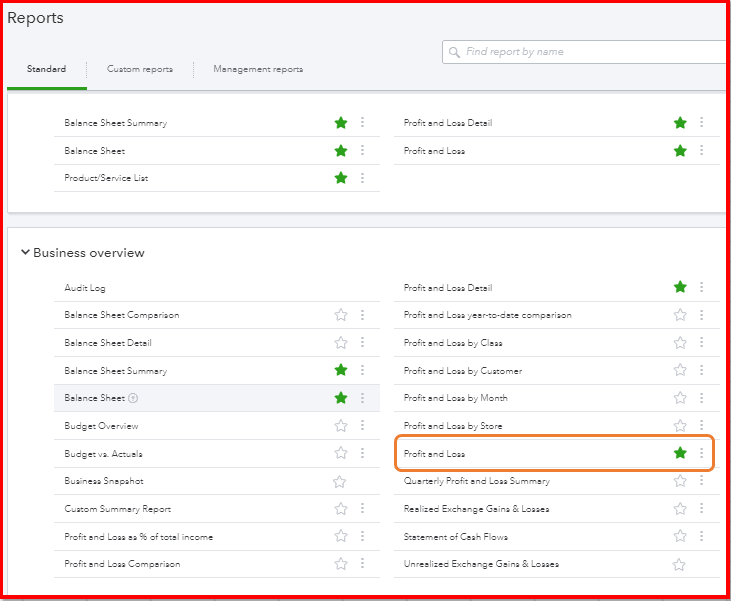Click info icon beside Balance Sheet in Business overview
This screenshot has width=731, height=601.
click(133, 398)
